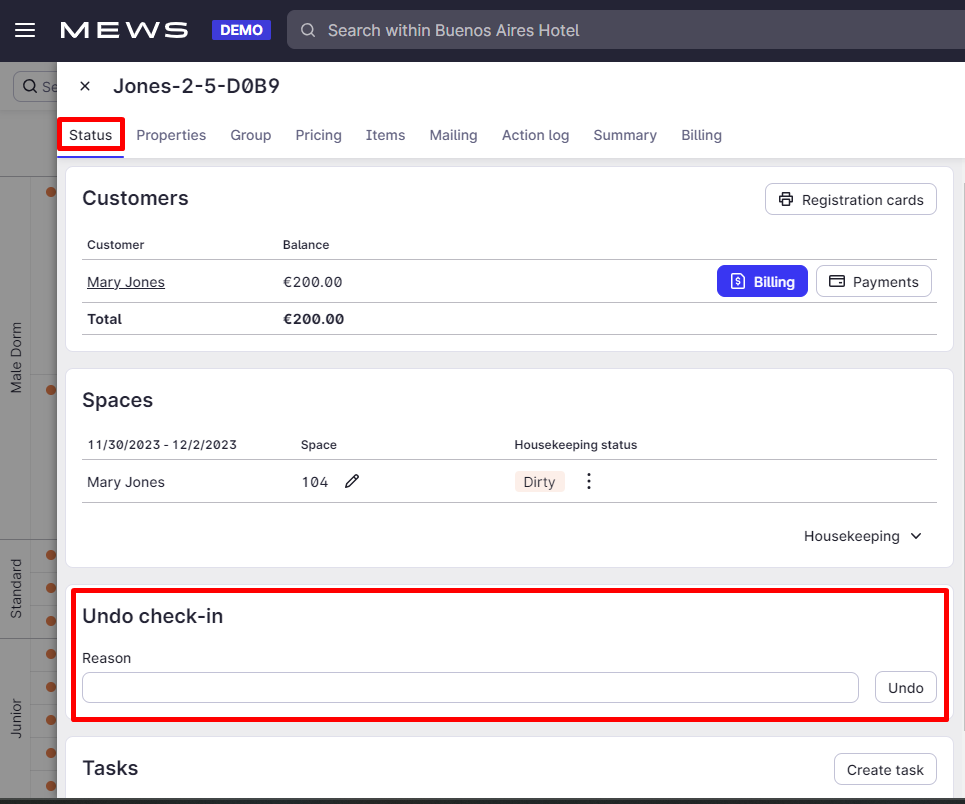Click the blue Billing button
Image resolution: width=965 pixels, height=804 pixels.
pos(762,281)
